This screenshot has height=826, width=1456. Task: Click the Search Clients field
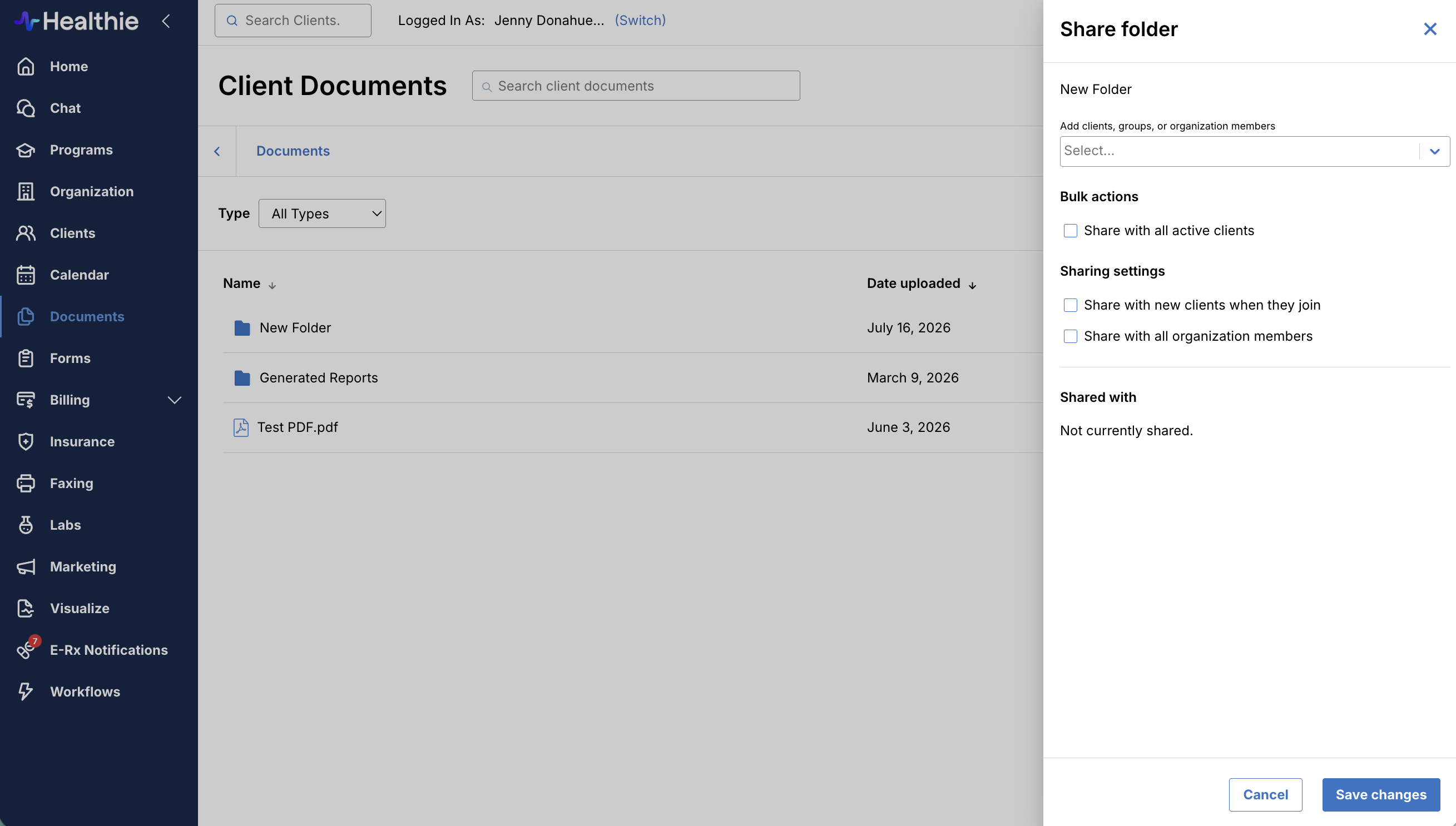click(x=293, y=21)
